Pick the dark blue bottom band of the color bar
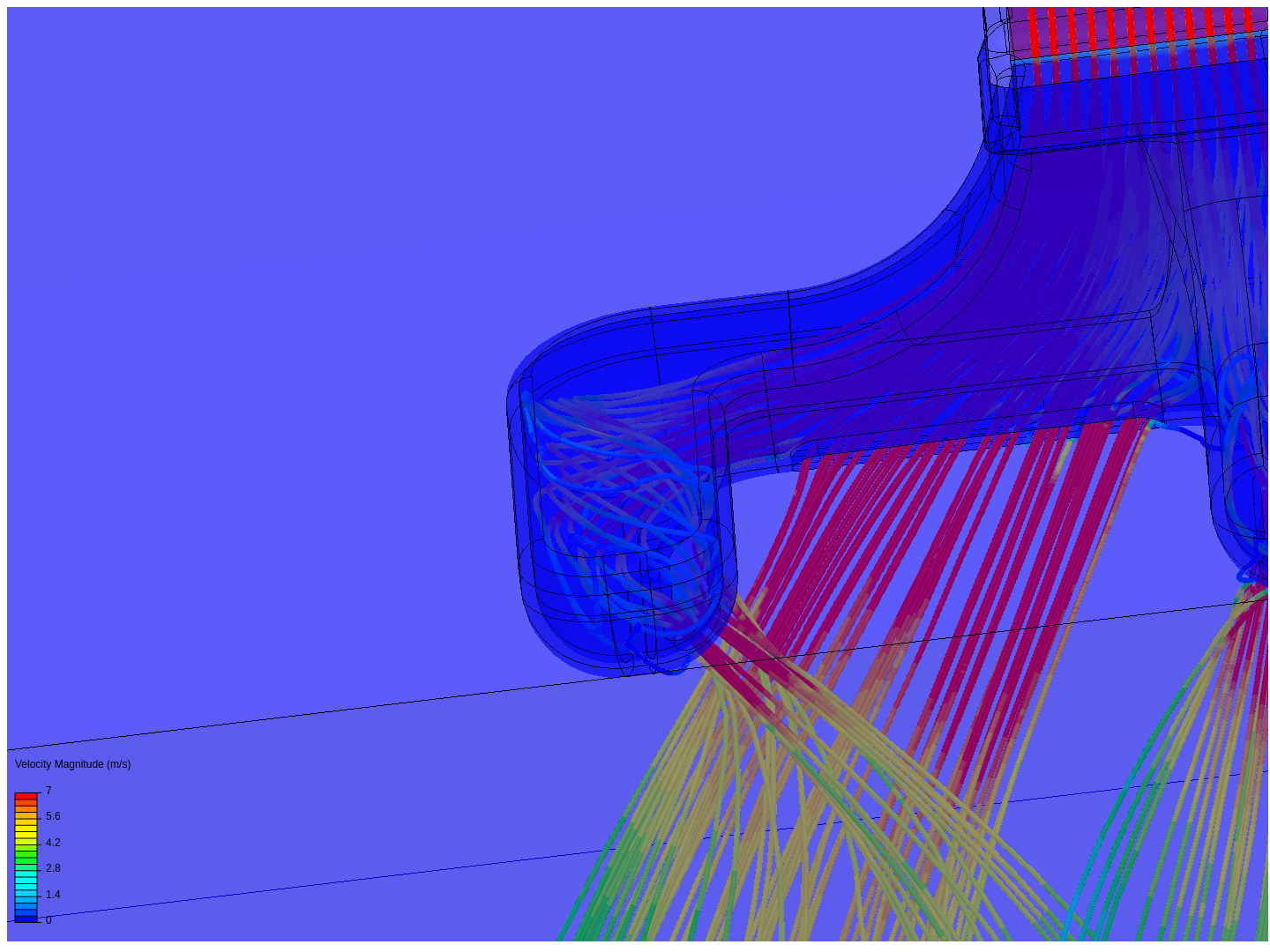 point(26,919)
